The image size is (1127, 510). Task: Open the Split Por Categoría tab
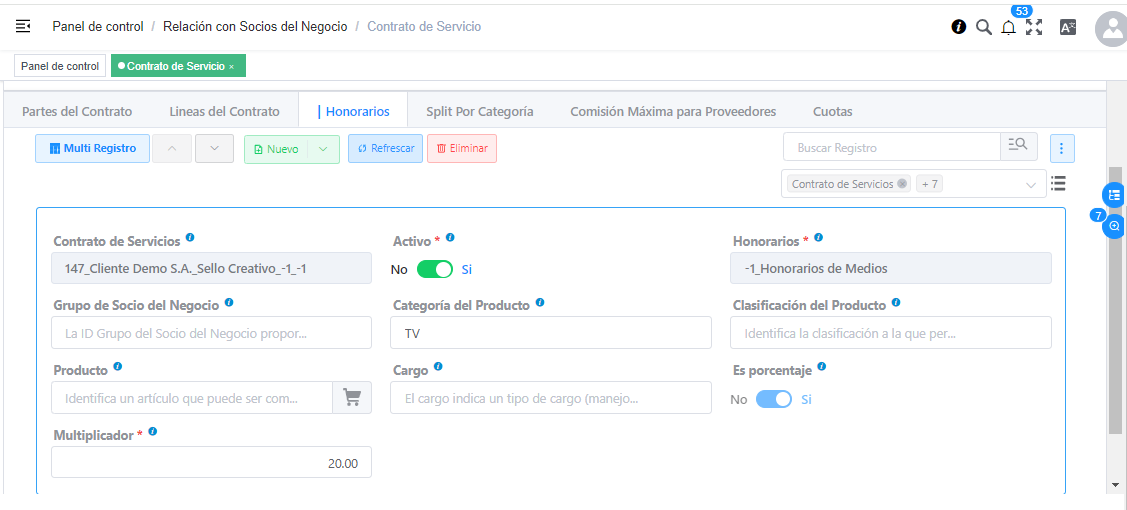(479, 112)
